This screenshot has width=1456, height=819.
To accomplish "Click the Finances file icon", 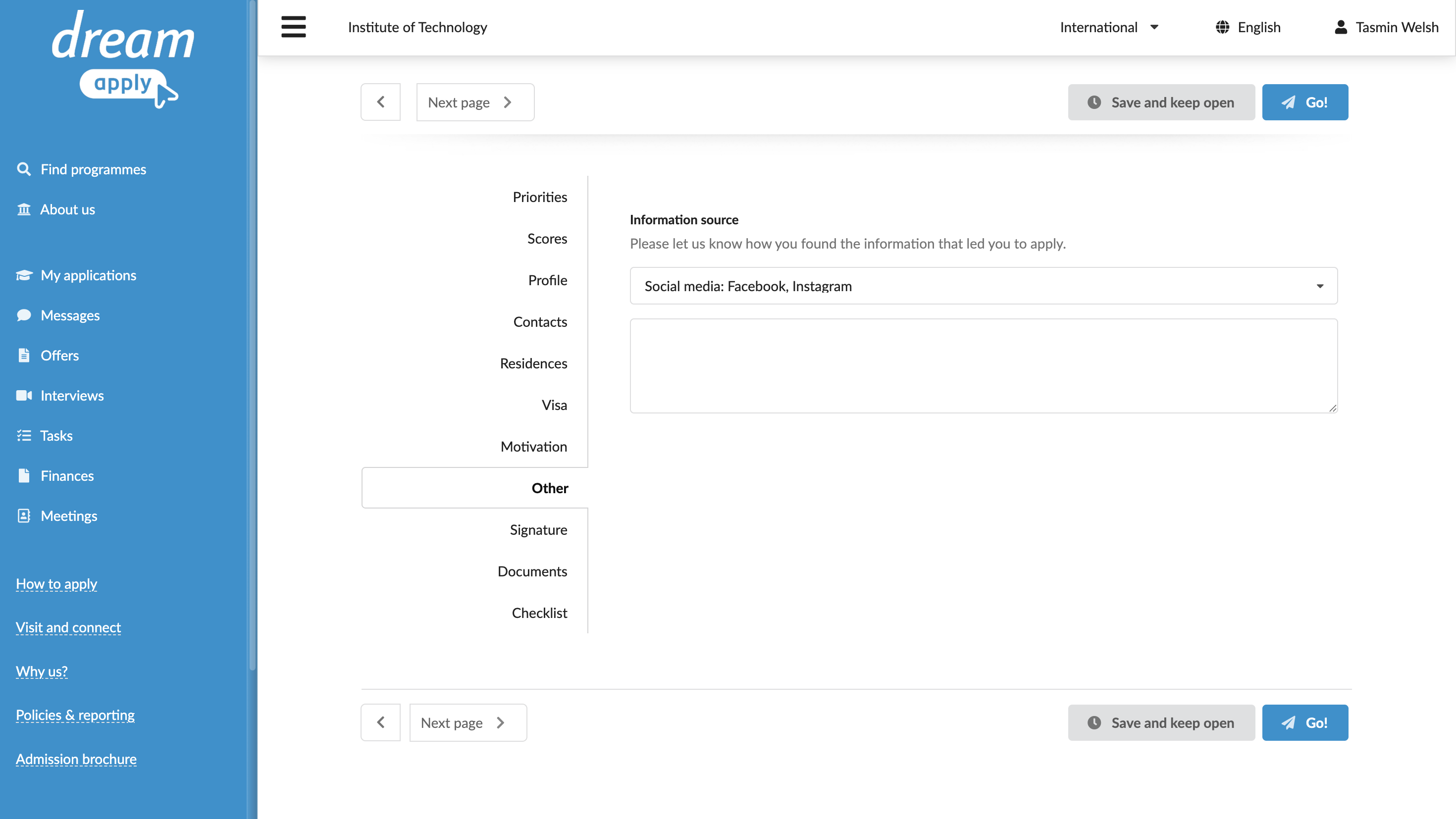I will (x=24, y=476).
